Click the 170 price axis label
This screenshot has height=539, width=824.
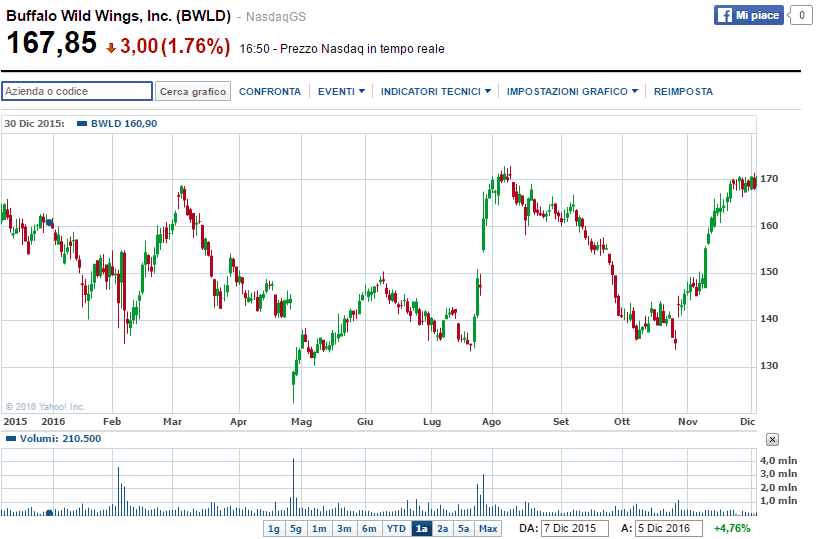769,179
